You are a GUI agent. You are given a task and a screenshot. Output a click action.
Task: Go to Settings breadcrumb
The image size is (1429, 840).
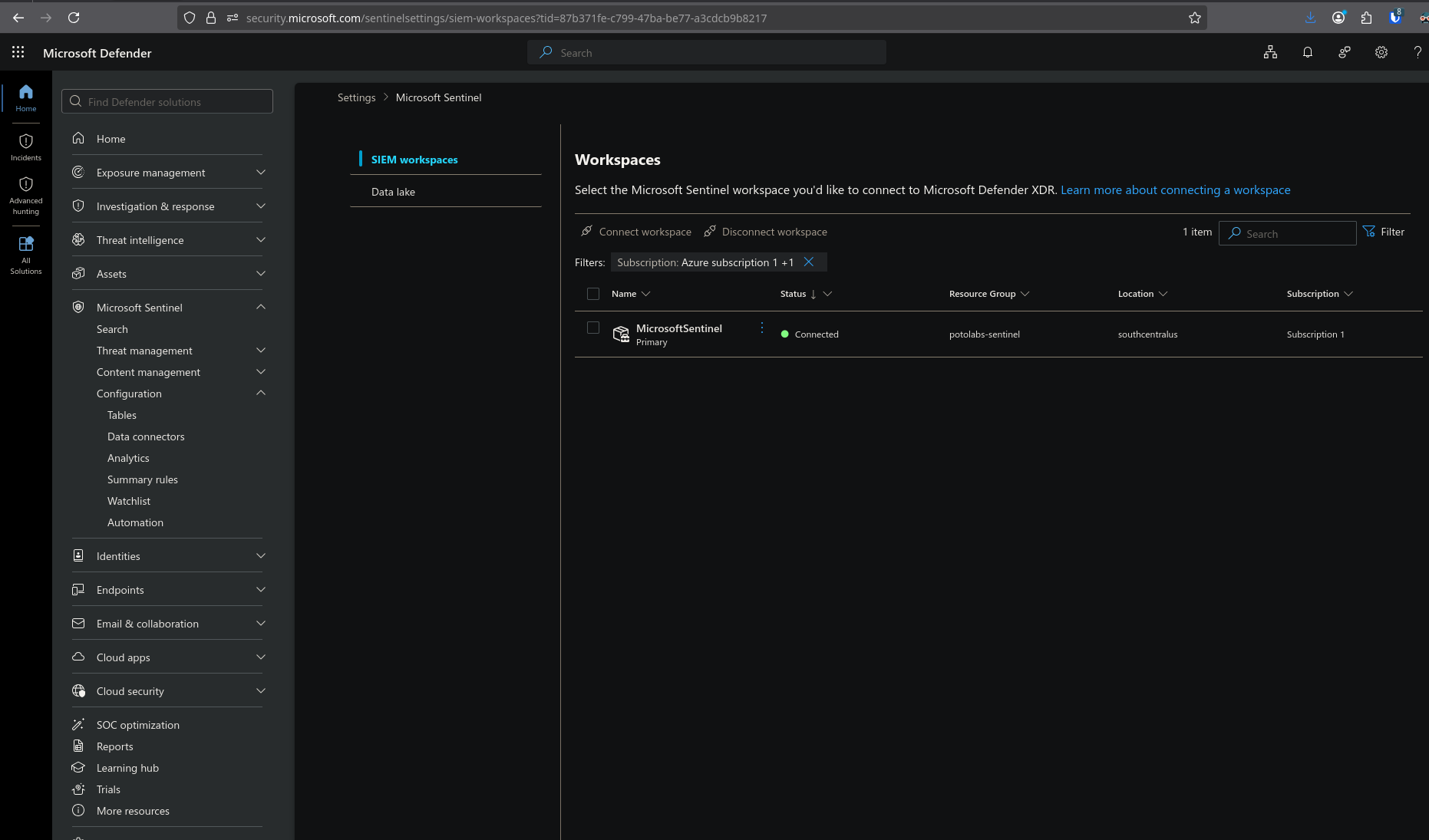pos(356,97)
